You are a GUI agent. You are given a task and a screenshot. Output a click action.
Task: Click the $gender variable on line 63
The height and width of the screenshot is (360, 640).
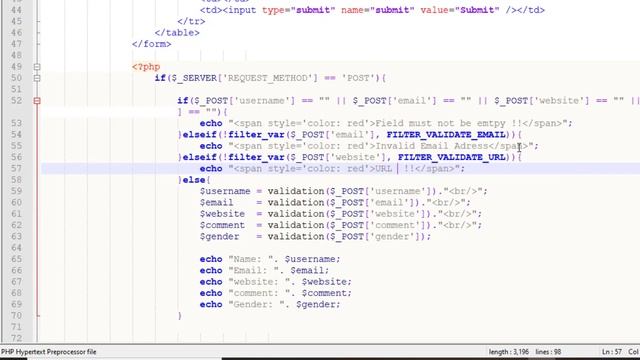tap(219, 236)
